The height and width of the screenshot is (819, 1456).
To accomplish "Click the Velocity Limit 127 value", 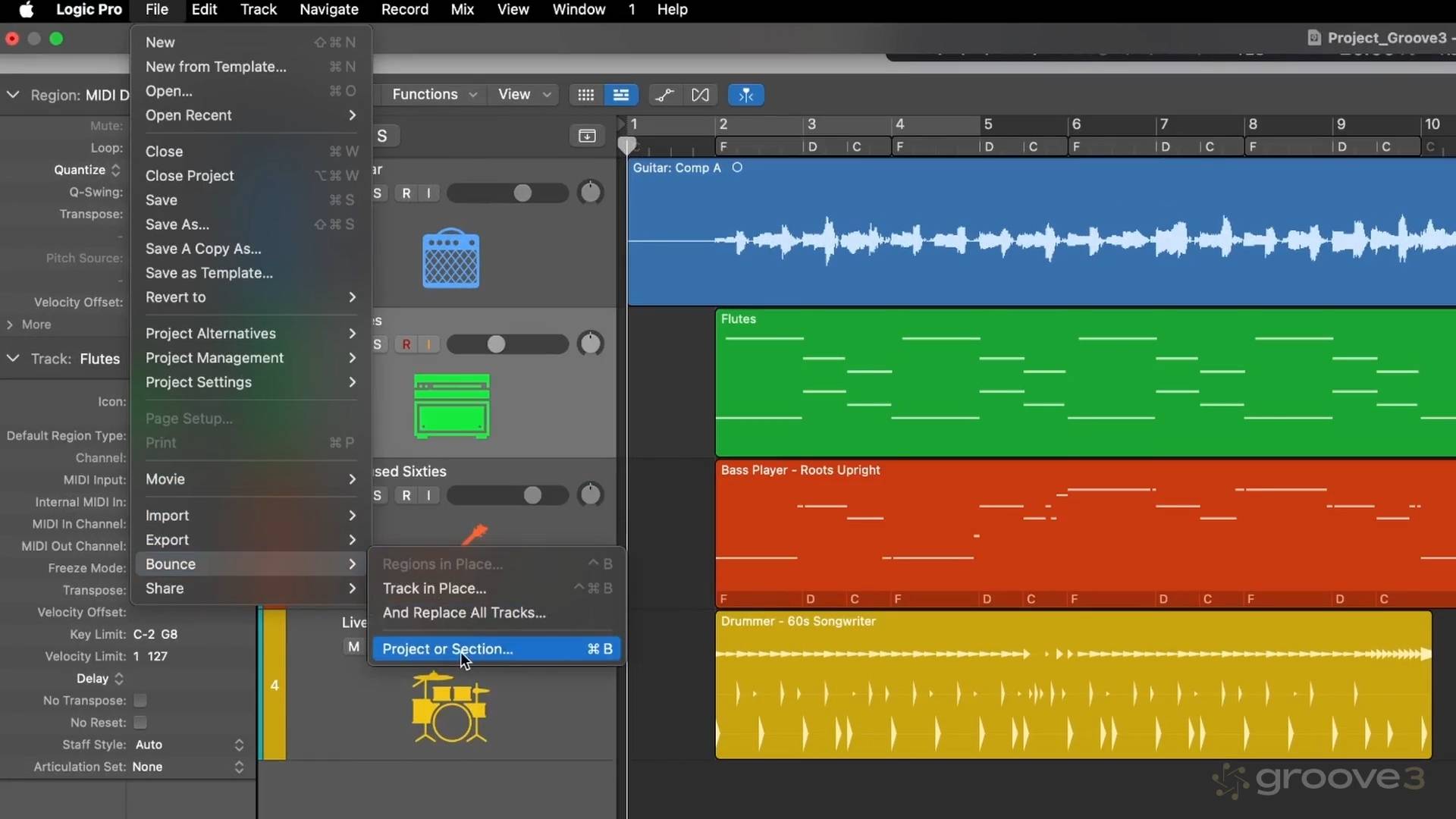I will pyautogui.click(x=158, y=656).
